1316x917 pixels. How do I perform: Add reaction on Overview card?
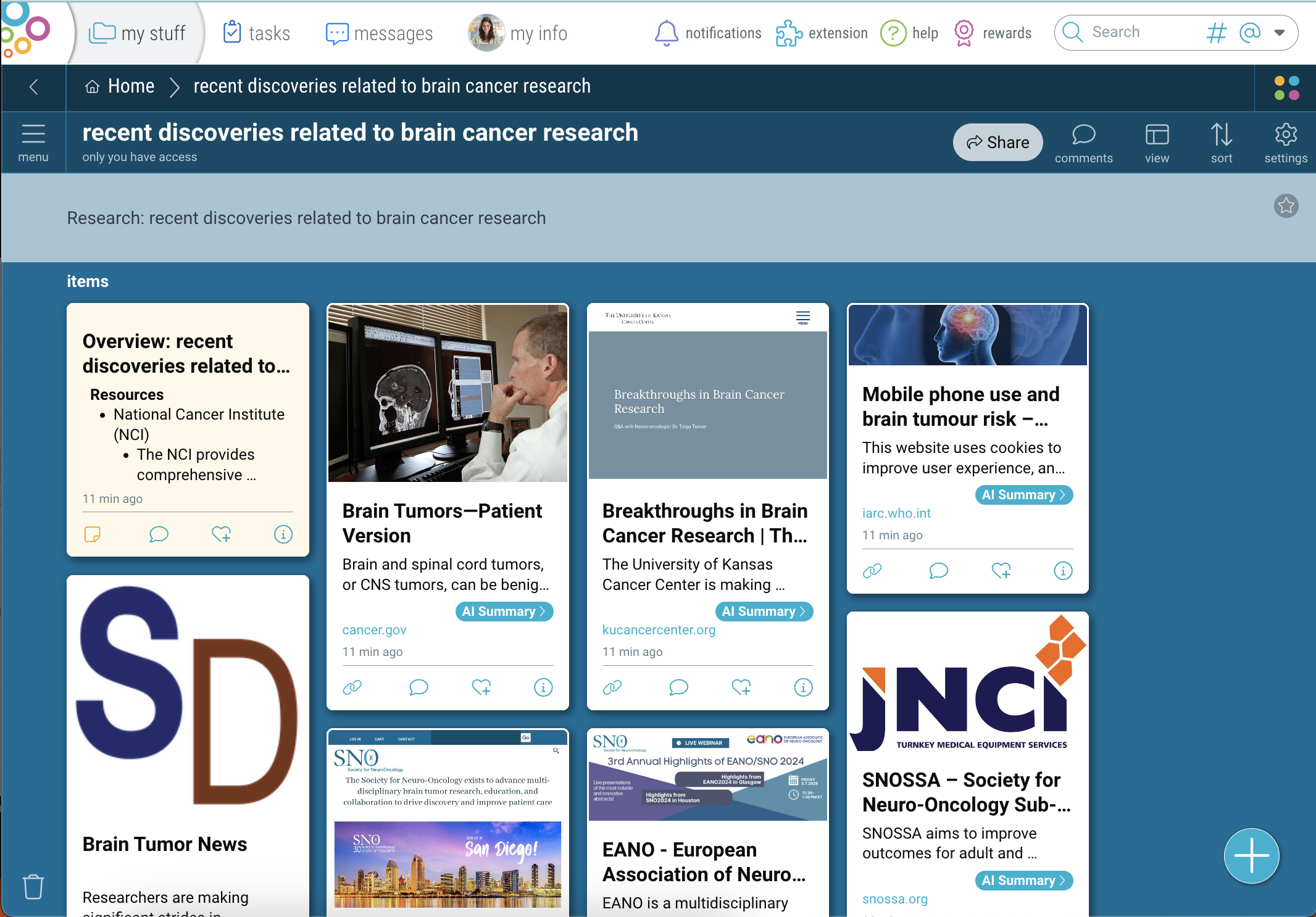click(x=222, y=534)
